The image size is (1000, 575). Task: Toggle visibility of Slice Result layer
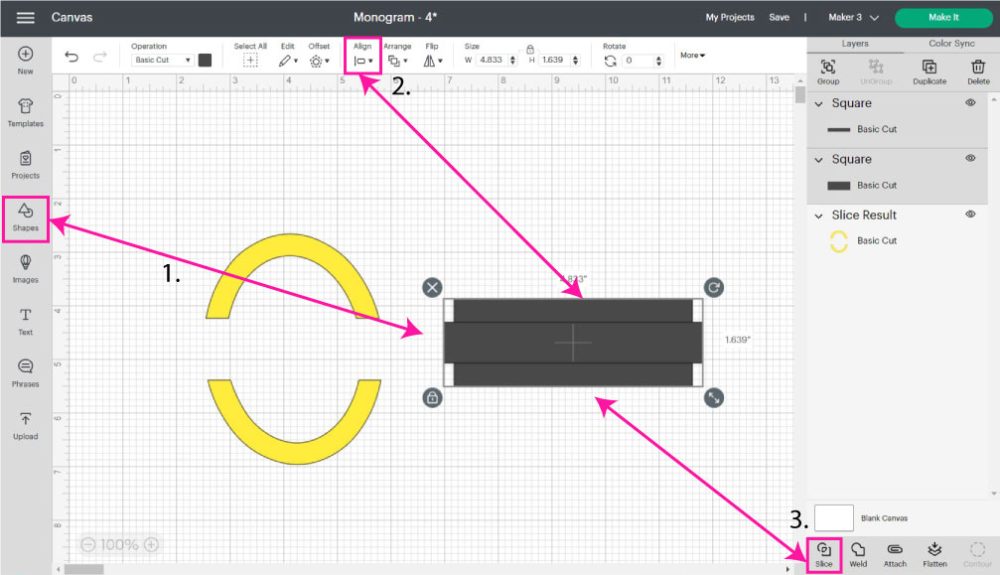[969, 215]
